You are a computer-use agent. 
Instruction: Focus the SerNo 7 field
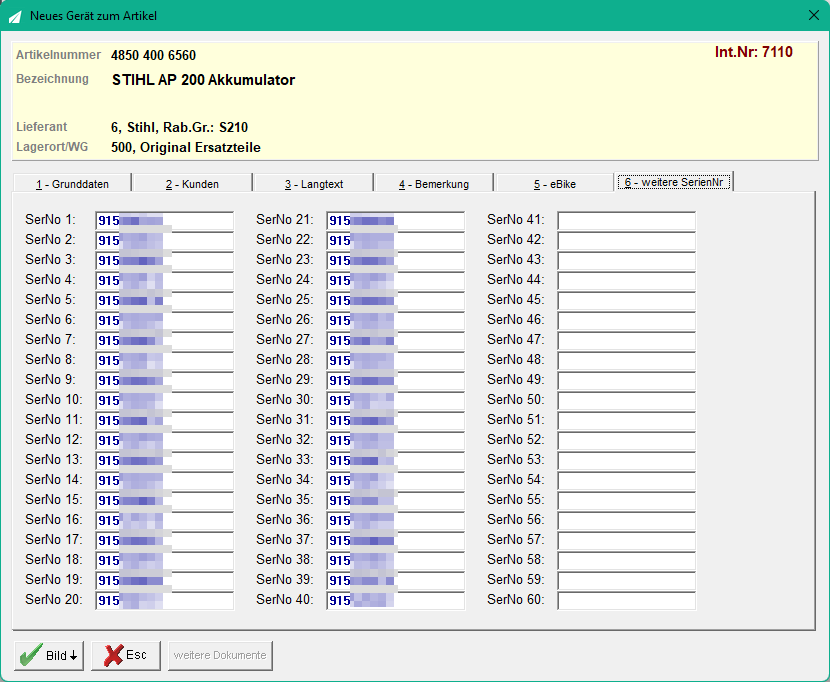[x=165, y=340]
